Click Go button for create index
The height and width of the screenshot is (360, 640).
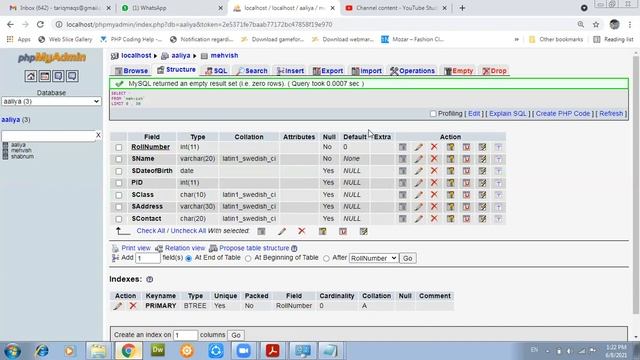(236, 335)
